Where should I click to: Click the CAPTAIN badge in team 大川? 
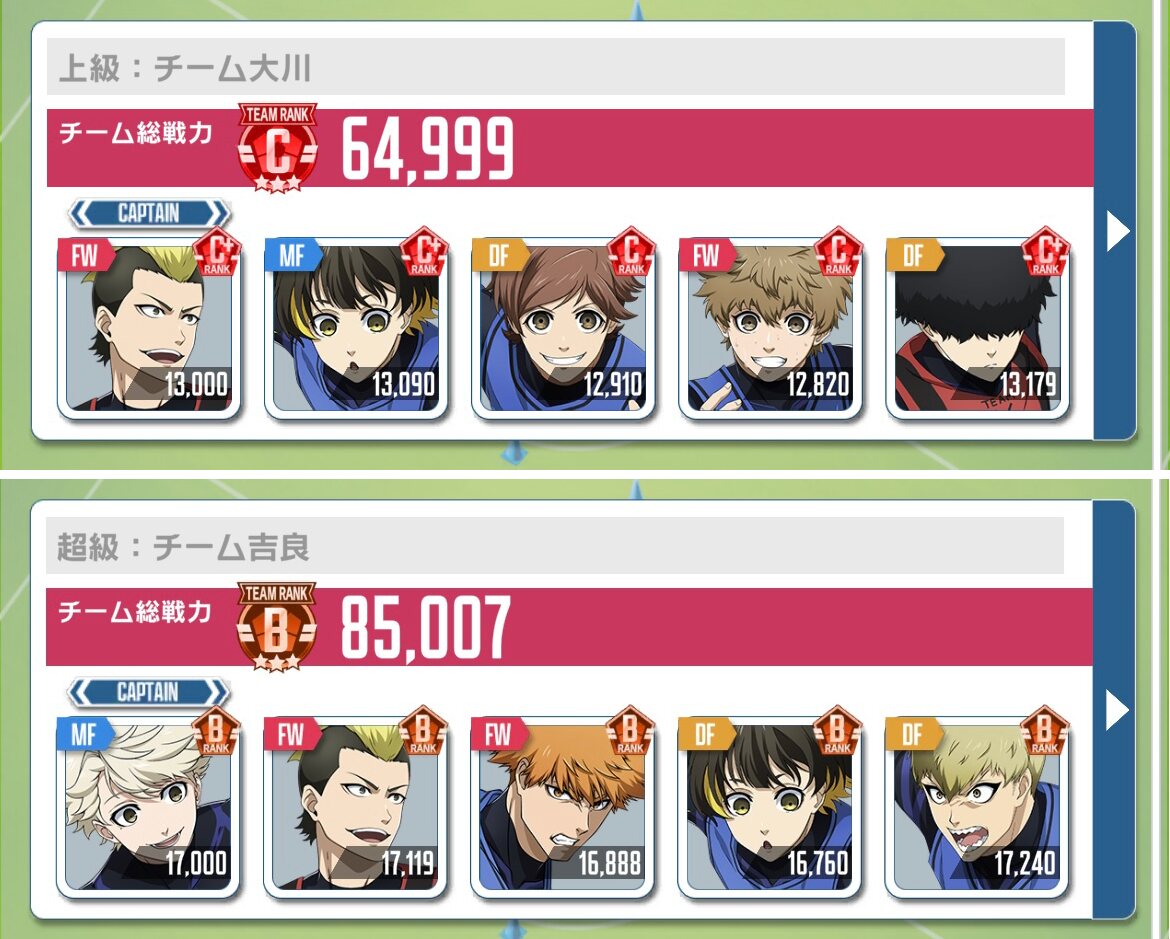coord(149,213)
